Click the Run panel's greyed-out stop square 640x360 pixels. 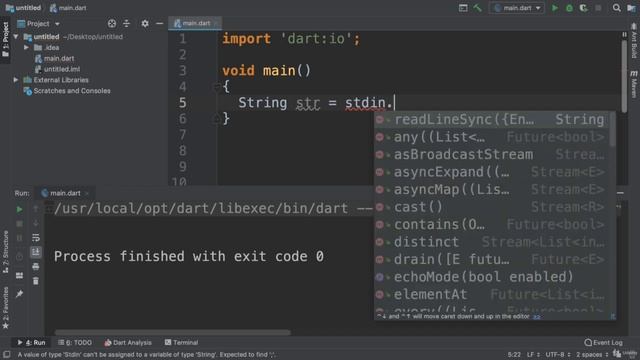(19, 224)
